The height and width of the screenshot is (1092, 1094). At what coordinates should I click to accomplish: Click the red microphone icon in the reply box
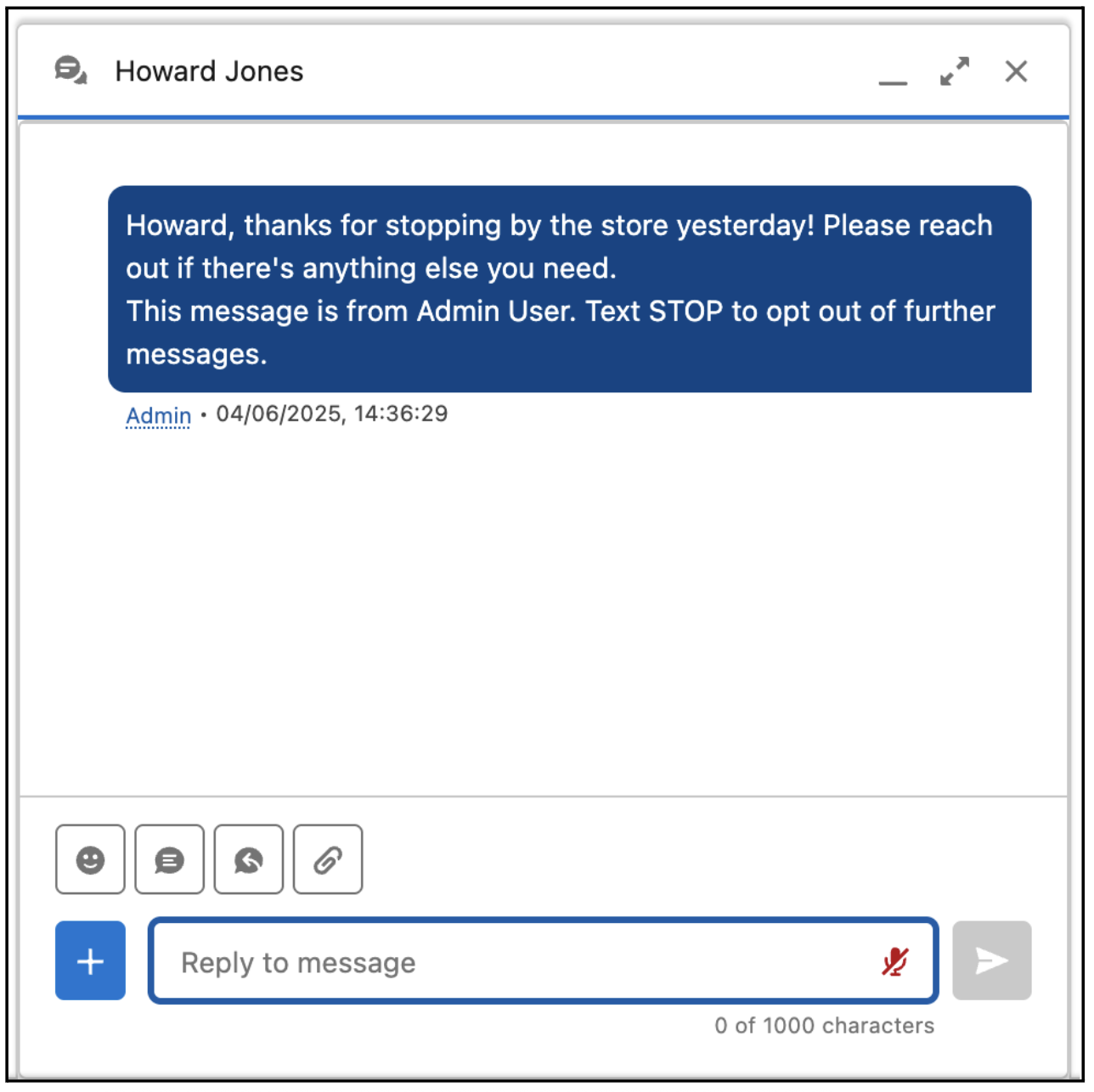(x=894, y=961)
